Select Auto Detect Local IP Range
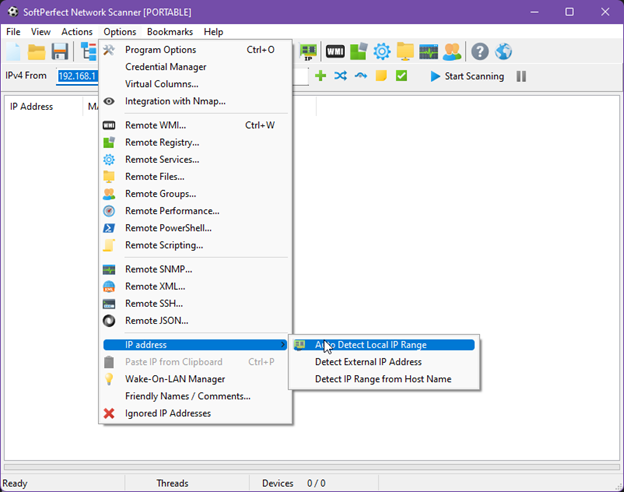This screenshot has width=624, height=492. point(379,345)
